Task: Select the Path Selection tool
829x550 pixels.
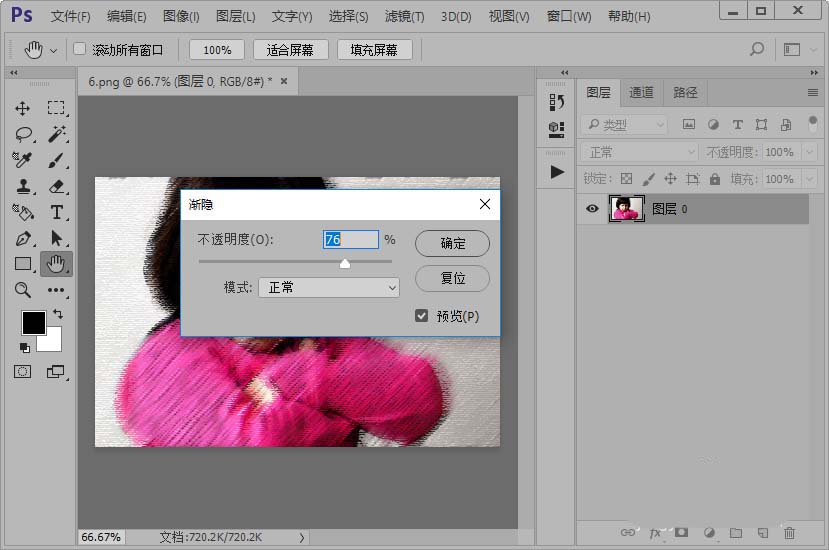Action: coord(57,239)
